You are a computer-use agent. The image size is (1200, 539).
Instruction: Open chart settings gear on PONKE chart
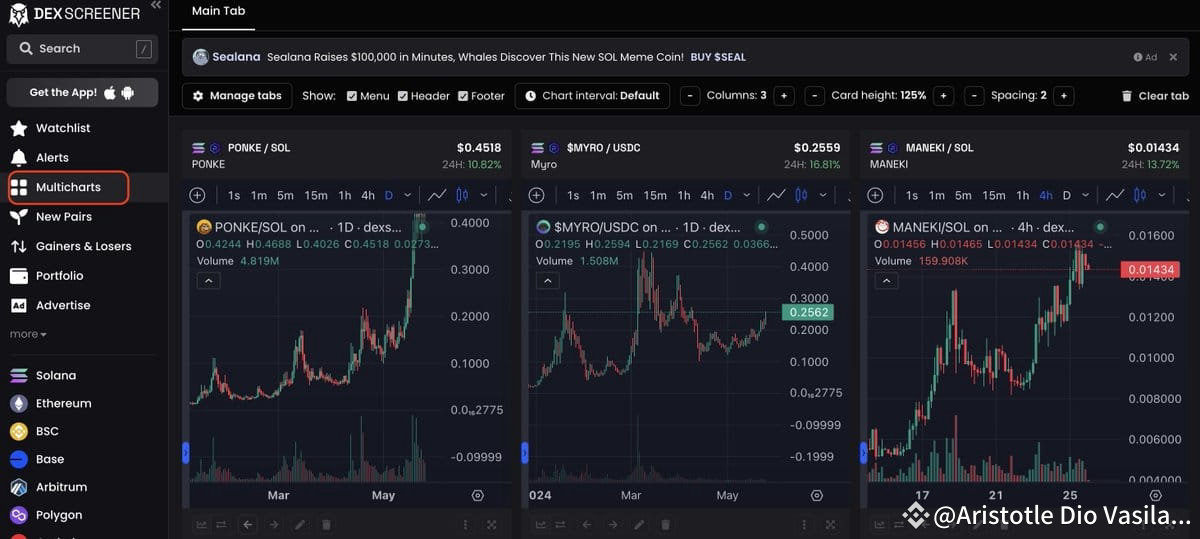pyautogui.click(x=478, y=495)
